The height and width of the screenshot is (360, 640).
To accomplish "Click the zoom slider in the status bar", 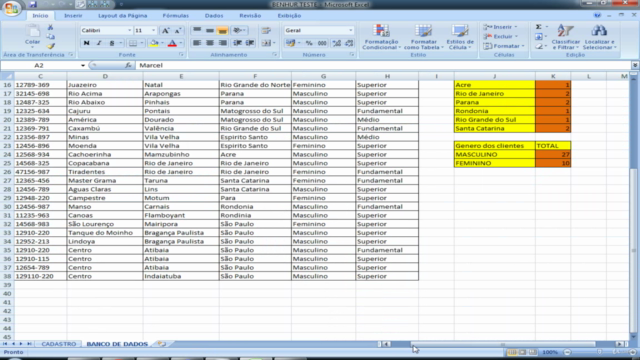I will [x=599, y=352].
